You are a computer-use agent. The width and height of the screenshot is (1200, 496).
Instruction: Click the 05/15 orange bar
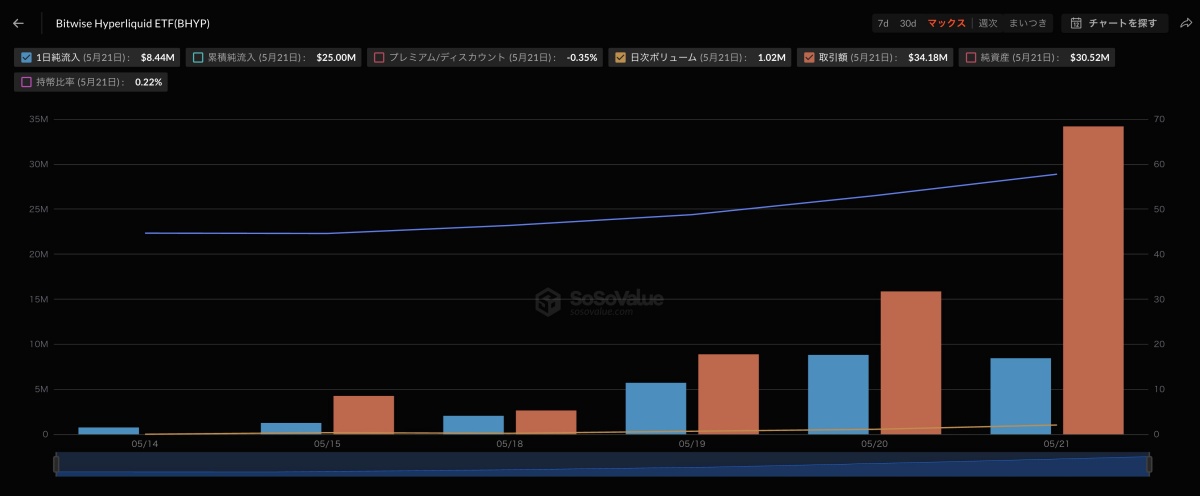(x=363, y=415)
